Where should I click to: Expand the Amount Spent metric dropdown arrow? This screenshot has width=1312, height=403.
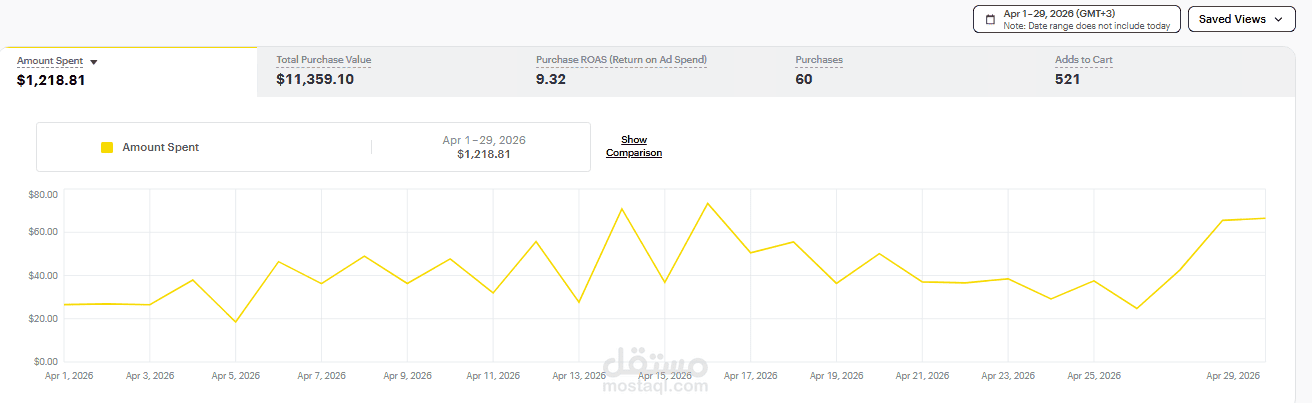[x=94, y=62]
